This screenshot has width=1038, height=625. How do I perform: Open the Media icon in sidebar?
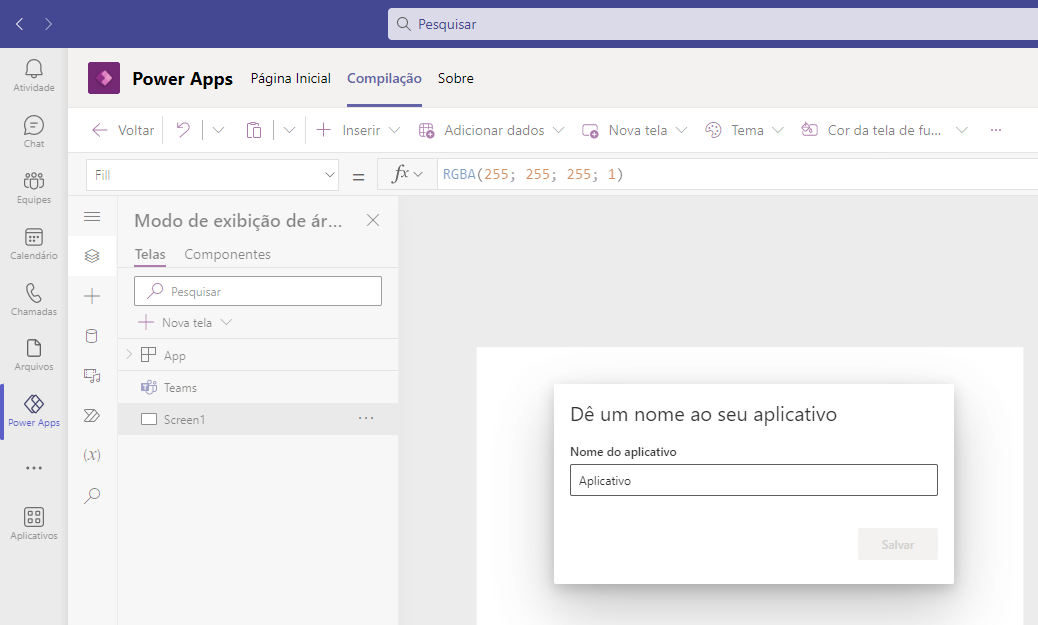(92, 376)
